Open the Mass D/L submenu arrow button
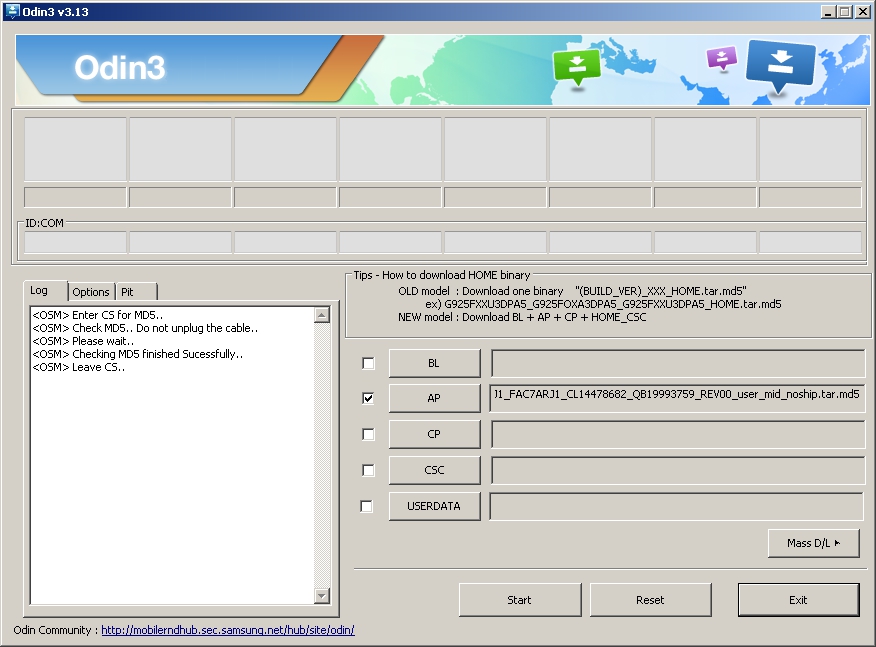This screenshot has width=876, height=647. (813, 543)
